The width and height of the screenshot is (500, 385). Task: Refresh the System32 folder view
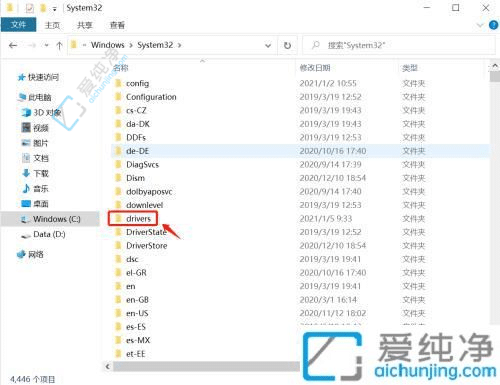287,45
